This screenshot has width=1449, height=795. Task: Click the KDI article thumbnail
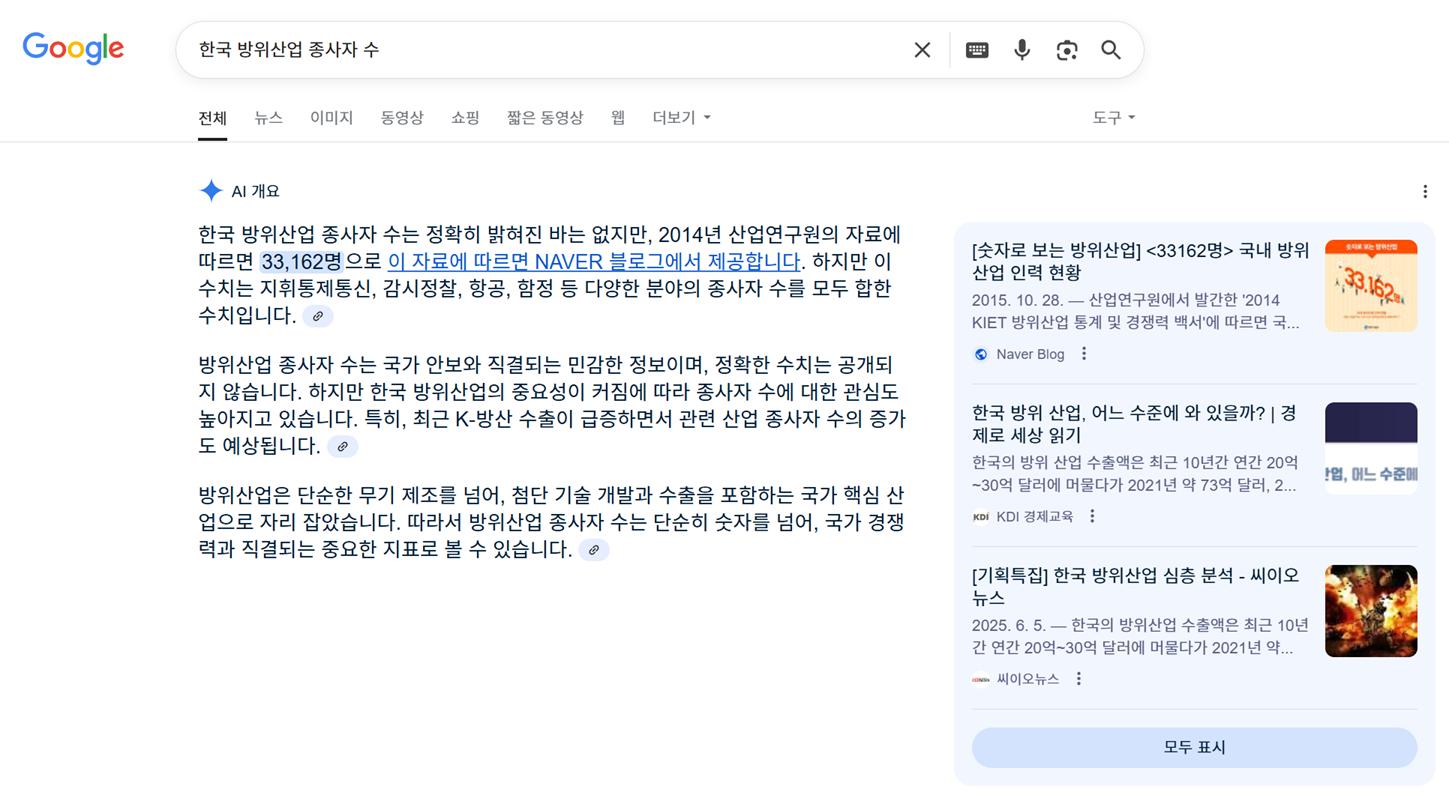pos(1371,448)
